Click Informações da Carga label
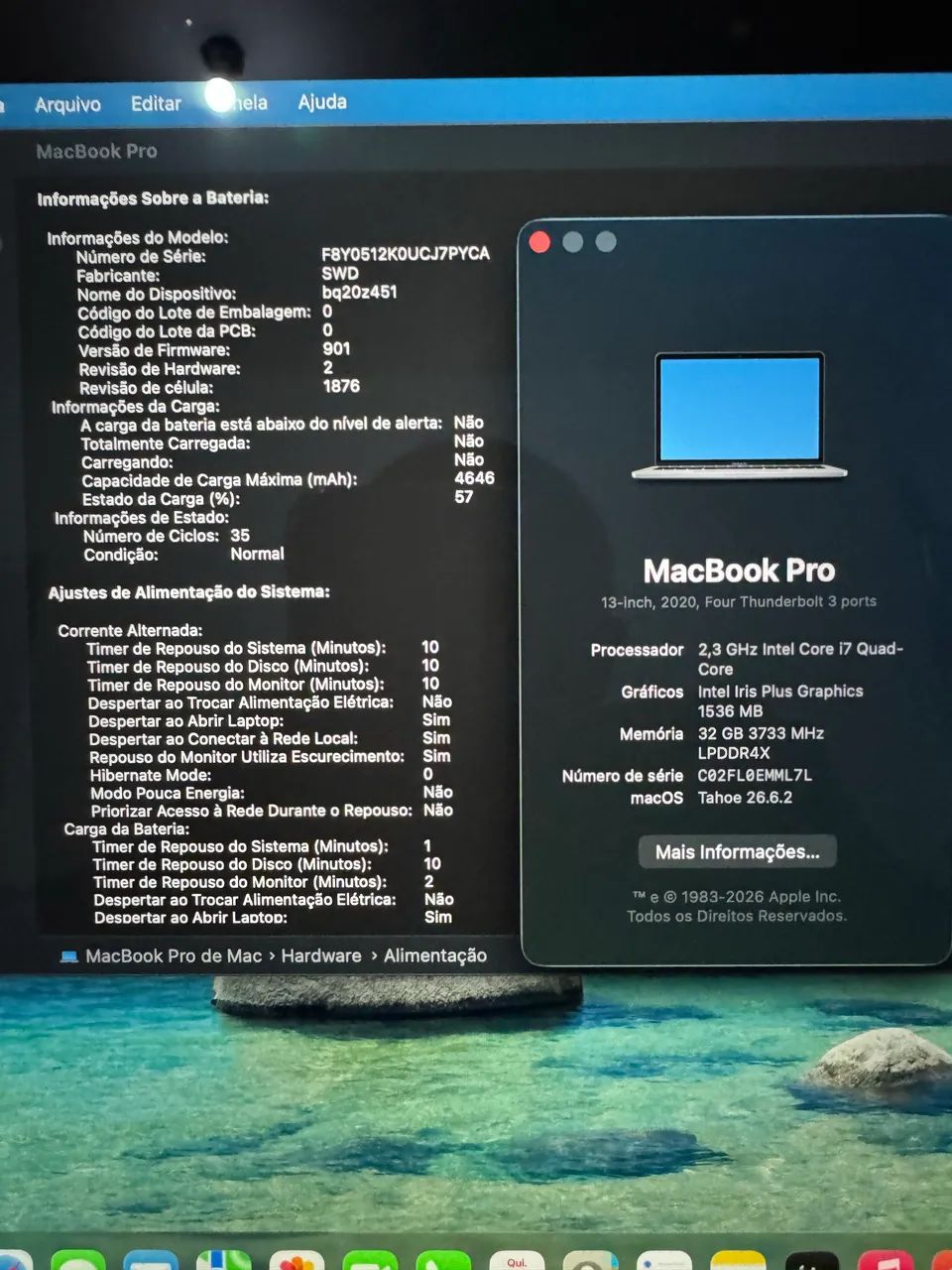The image size is (952, 1270). (136, 407)
